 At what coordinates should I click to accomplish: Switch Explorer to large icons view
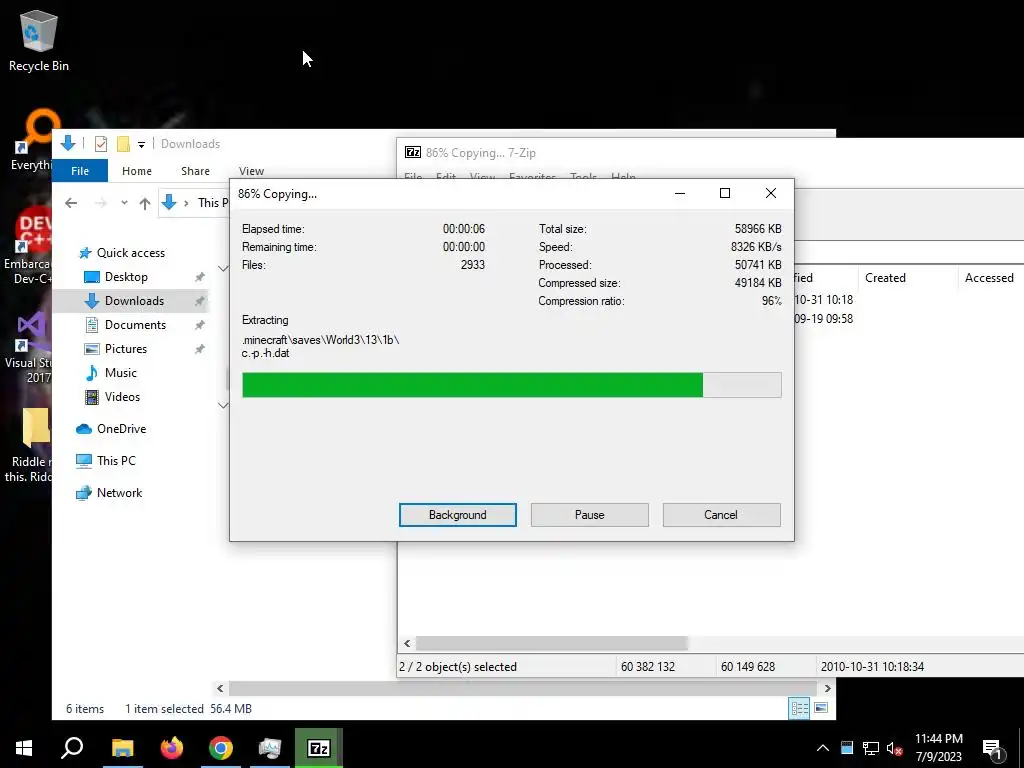tap(822, 709)
